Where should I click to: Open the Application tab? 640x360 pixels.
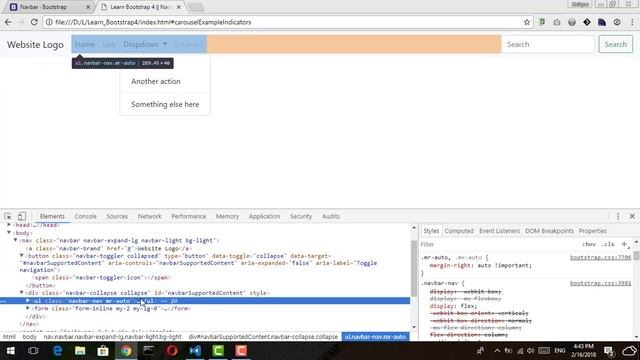[x=264, y=216]
